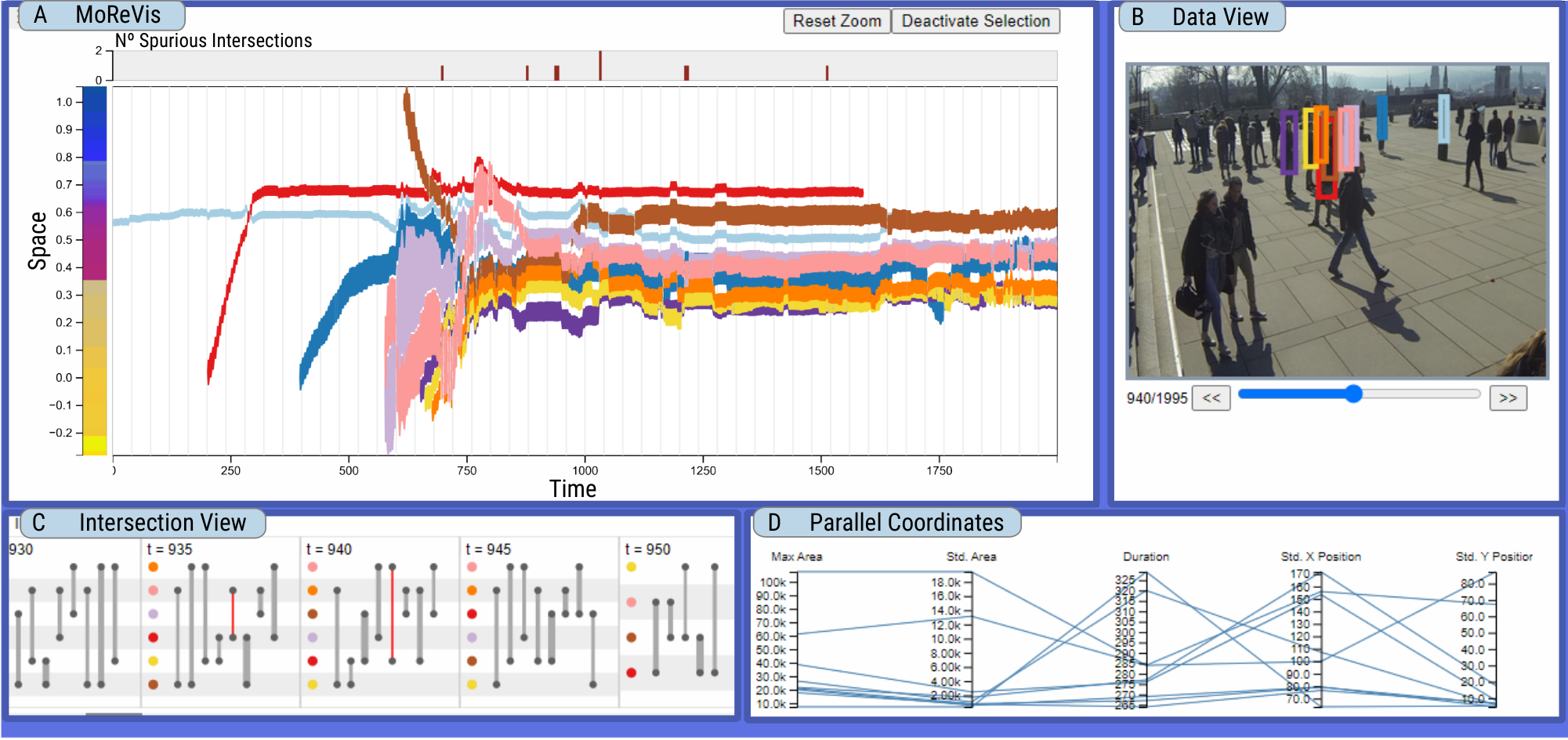Click the yellow segment of Space color scale

pos(95,445)
